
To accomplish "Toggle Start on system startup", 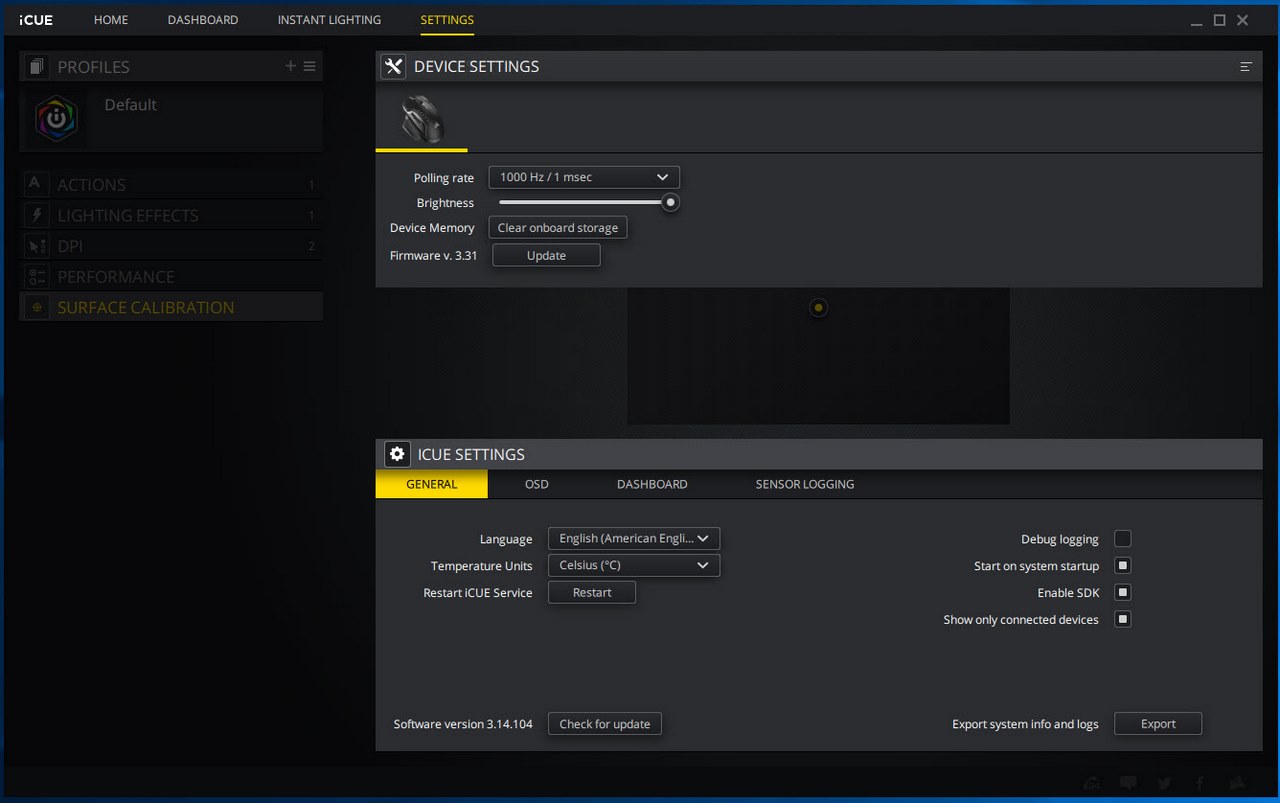I will click(x=1123, y=566).
